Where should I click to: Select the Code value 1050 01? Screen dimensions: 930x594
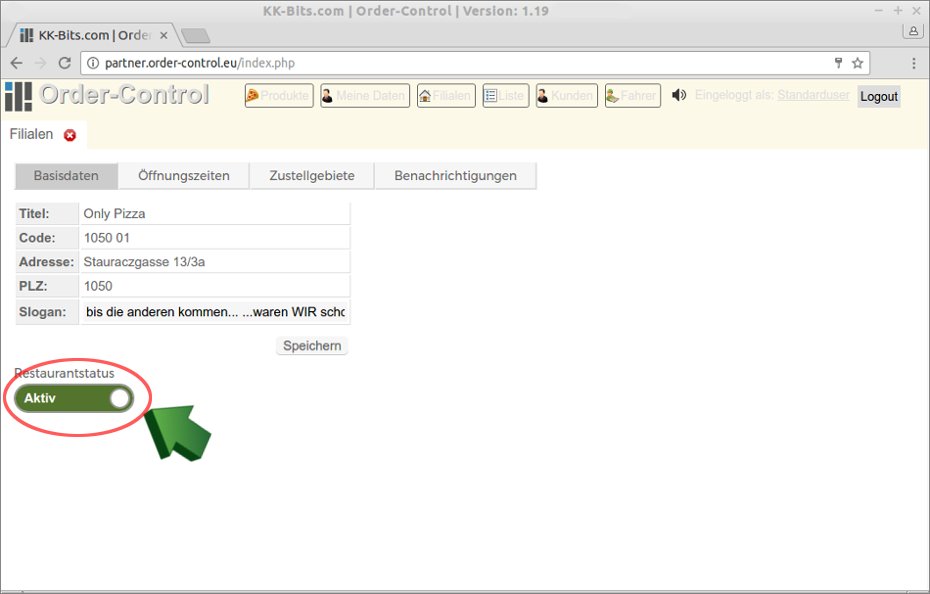click(x=107, y=238)
